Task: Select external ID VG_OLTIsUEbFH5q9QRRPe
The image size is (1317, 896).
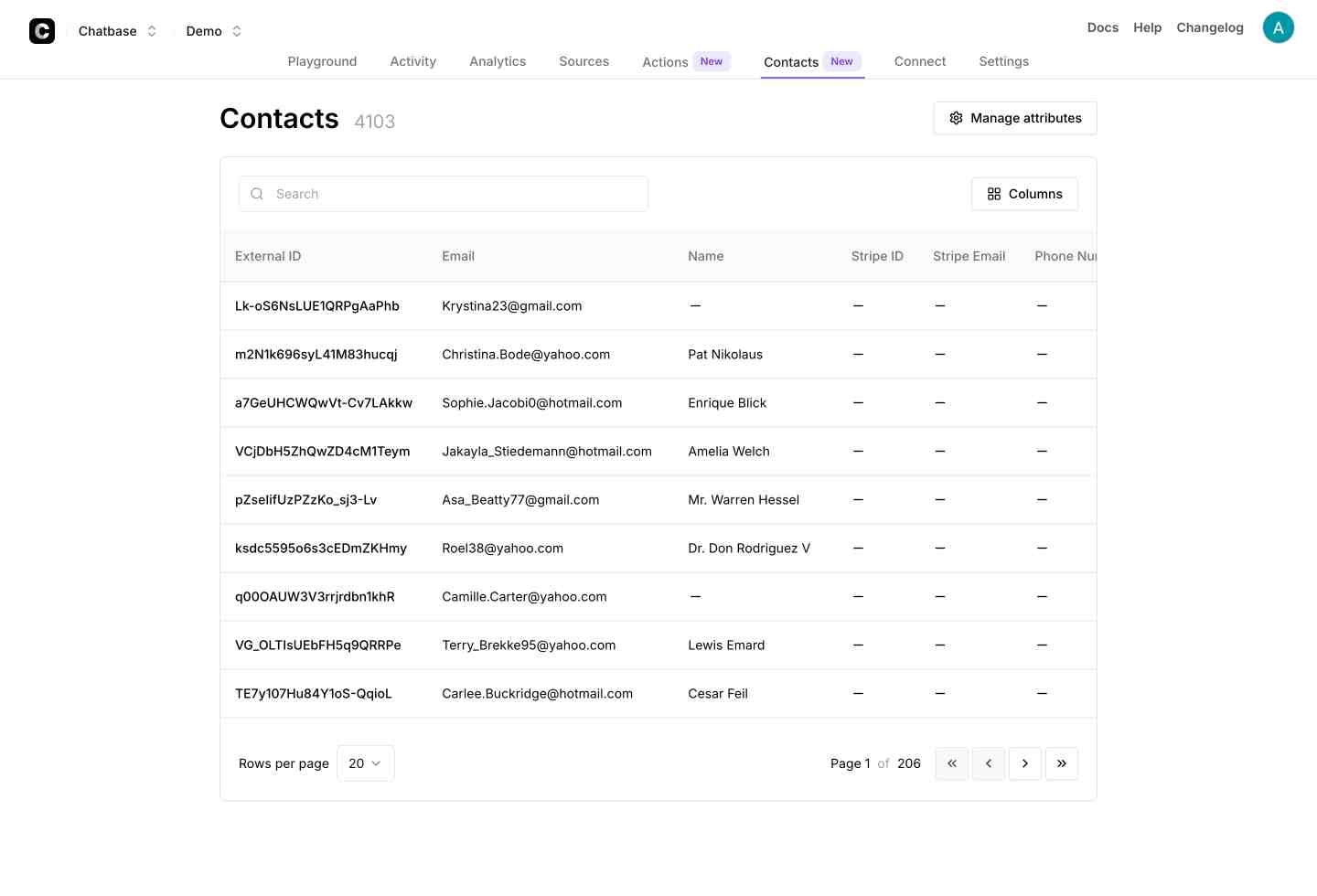Action: click(318, 645)
